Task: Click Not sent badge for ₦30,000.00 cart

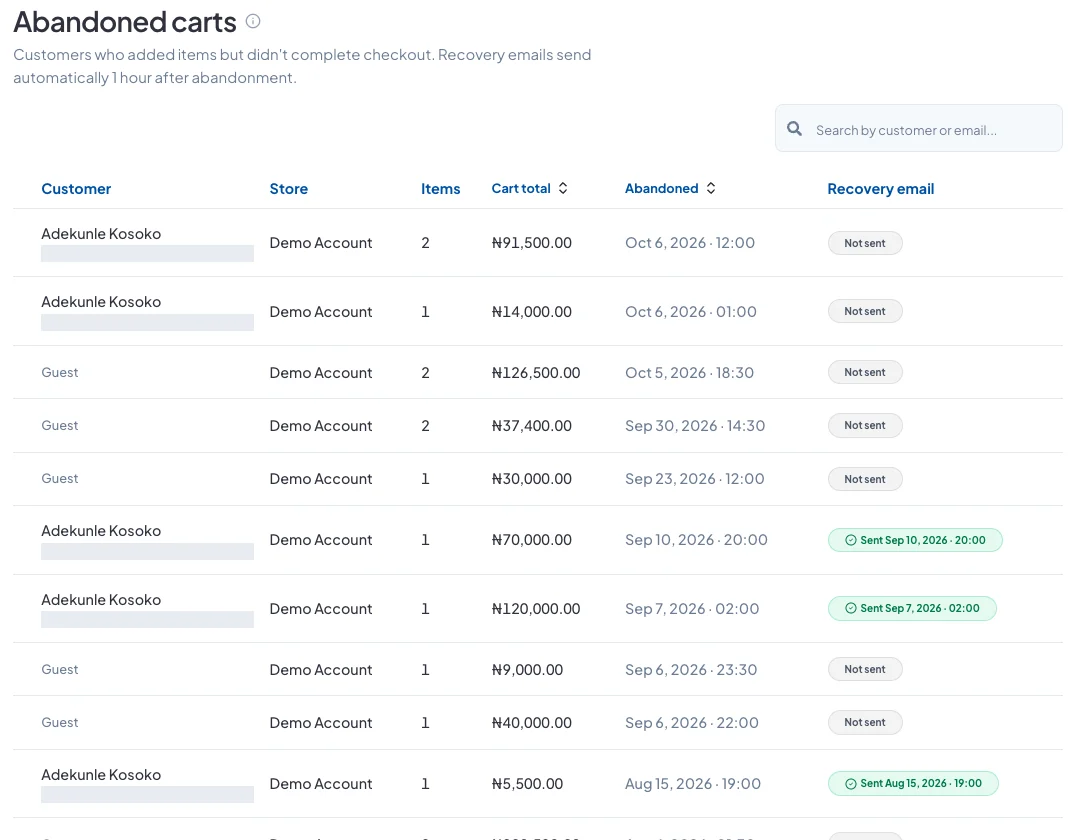Action: (865, 479)
